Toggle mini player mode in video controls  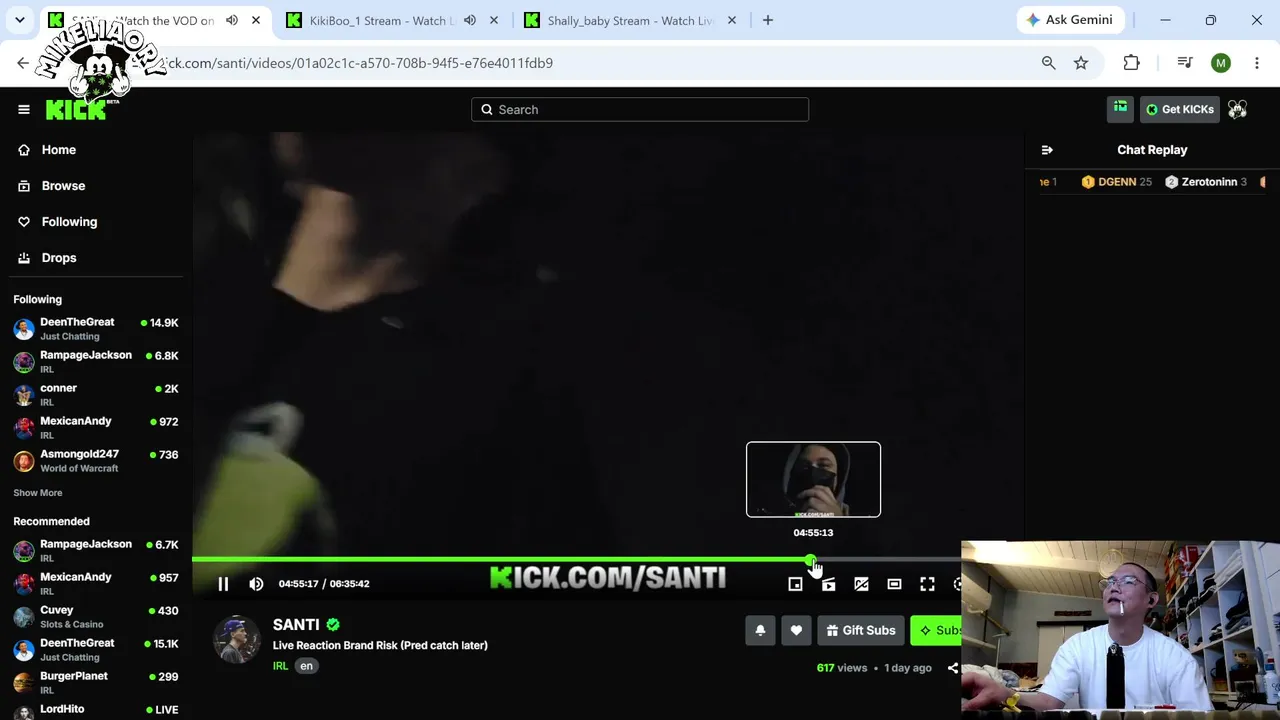pyautogui.click(x=795, y=584)
